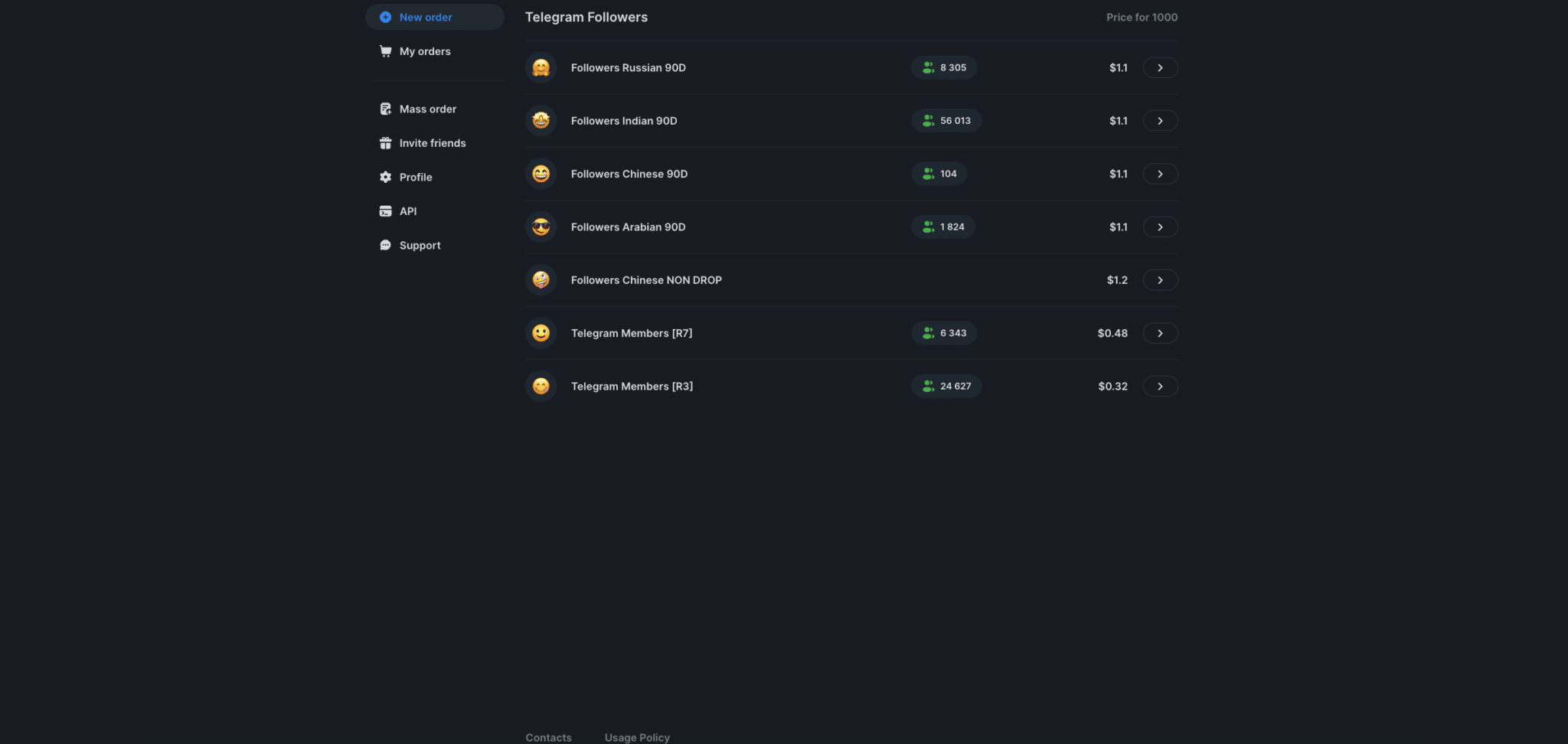Open Telegram Members [R3] chevron
The height and width of the screenshot is (744, 1568).
(x=1160, y=387)
